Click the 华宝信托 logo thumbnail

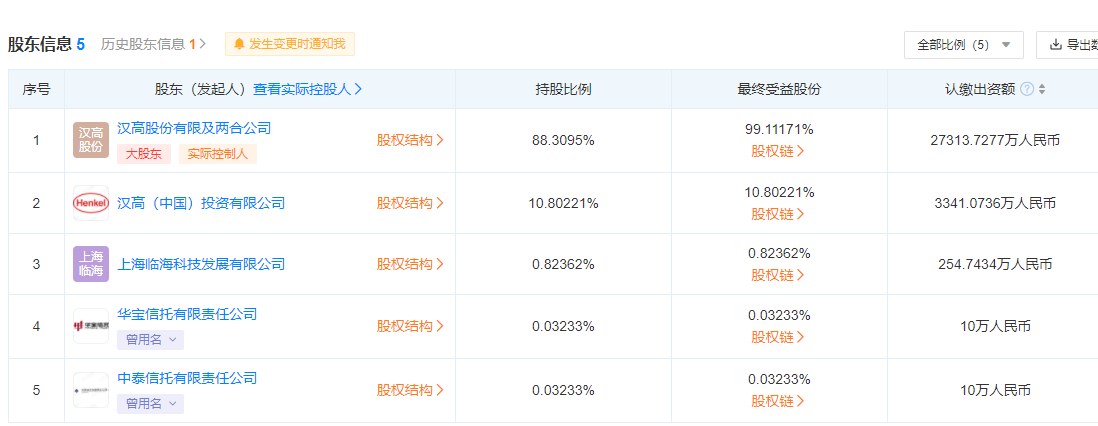tap(91, 326)
